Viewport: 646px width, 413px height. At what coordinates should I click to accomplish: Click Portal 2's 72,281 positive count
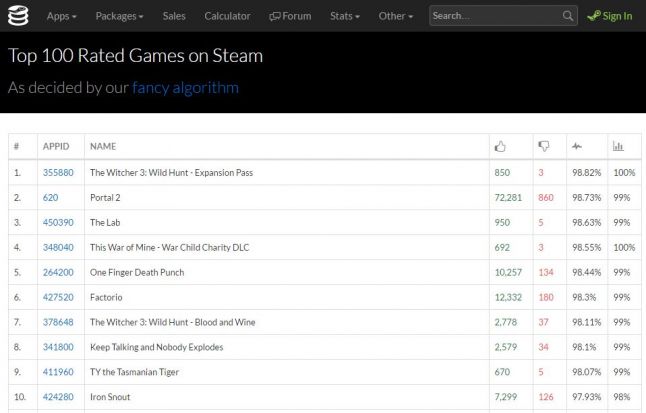click(508, 197)
